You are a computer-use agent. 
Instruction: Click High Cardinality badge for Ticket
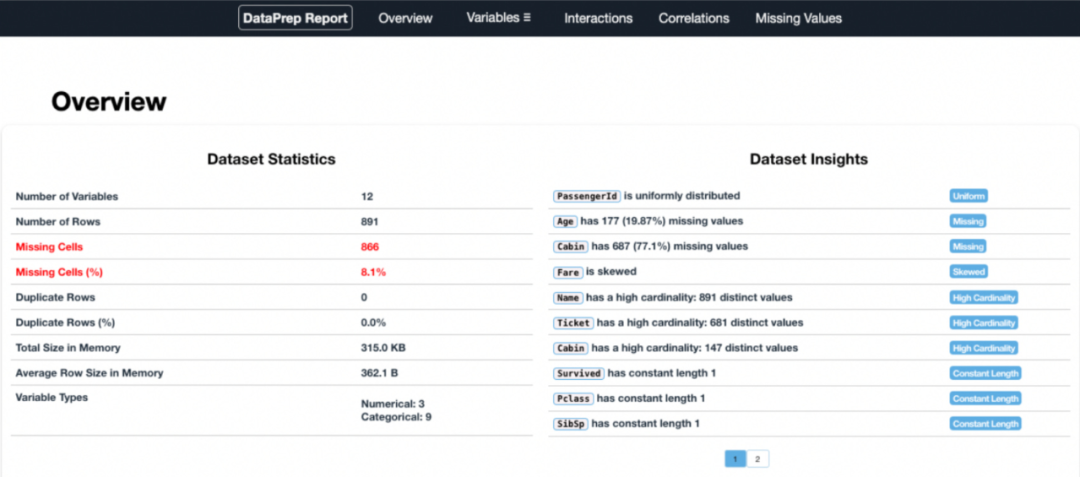coord(984,323)
